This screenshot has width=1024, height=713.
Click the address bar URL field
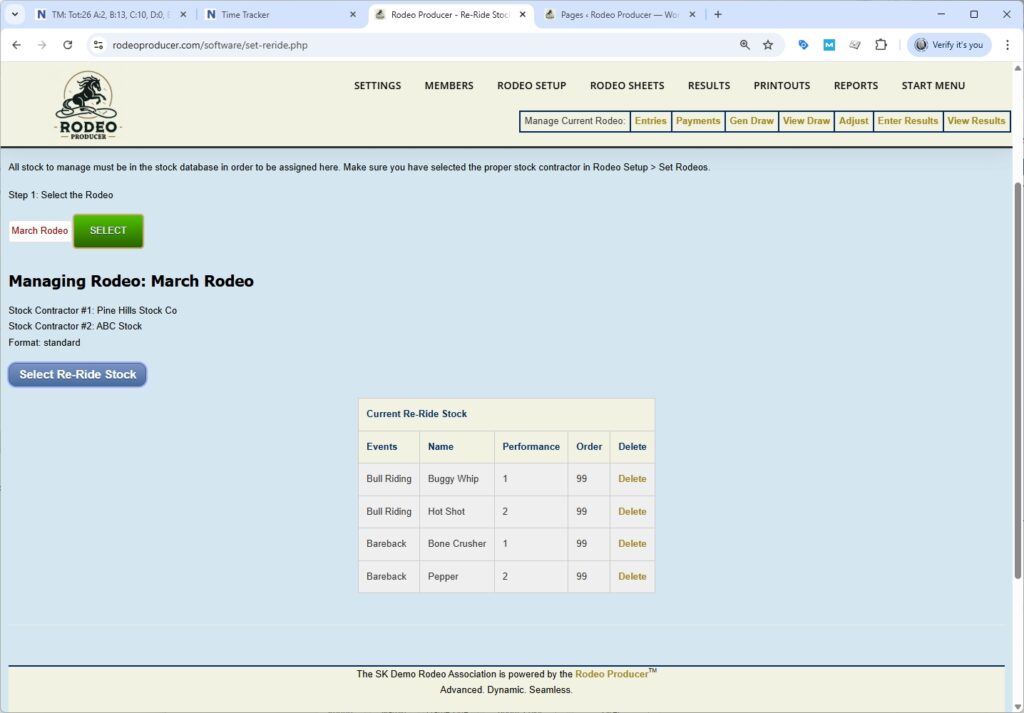tap(400, 45)
